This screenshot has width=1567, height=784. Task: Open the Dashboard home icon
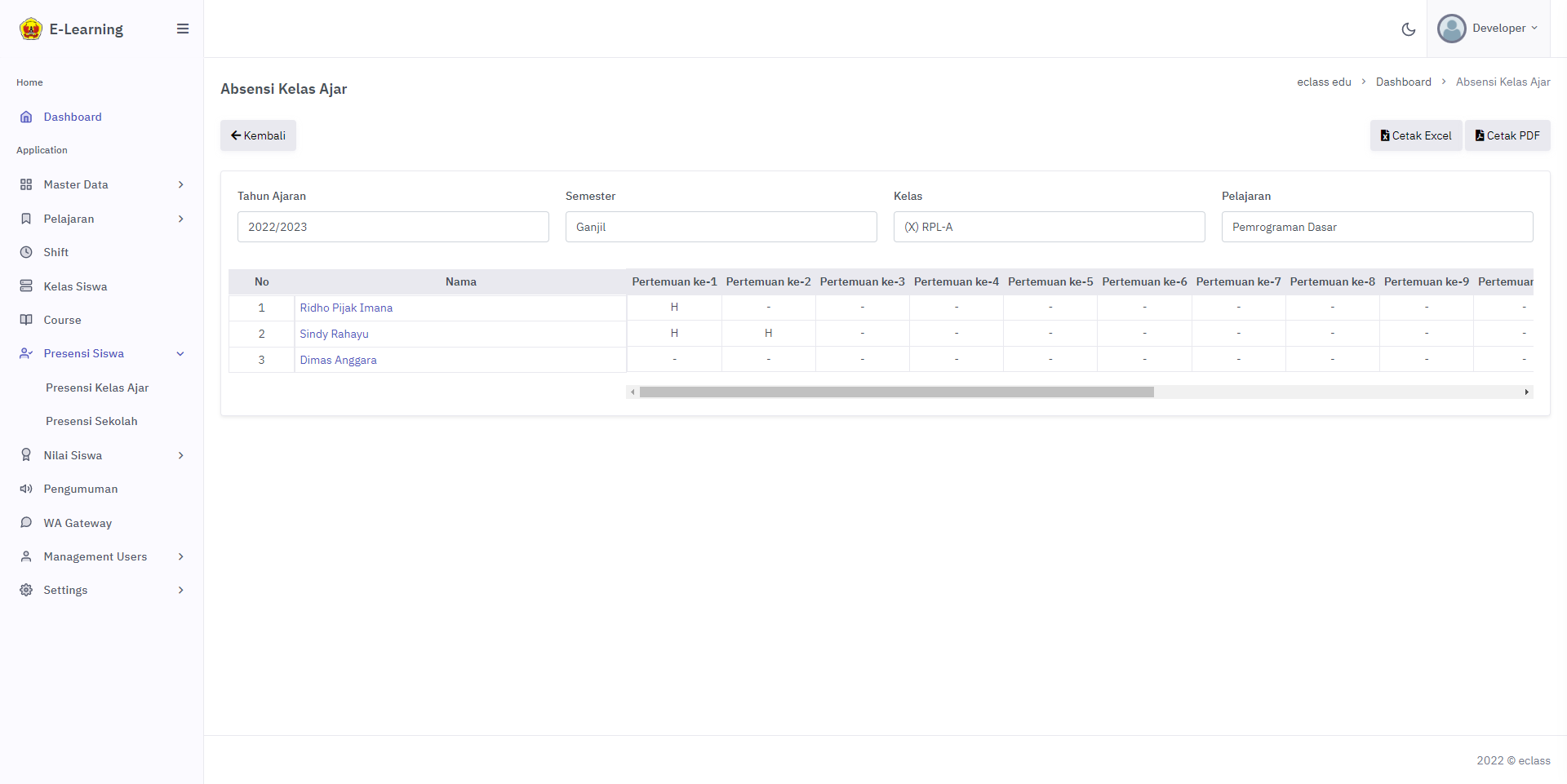pos(26,117)
